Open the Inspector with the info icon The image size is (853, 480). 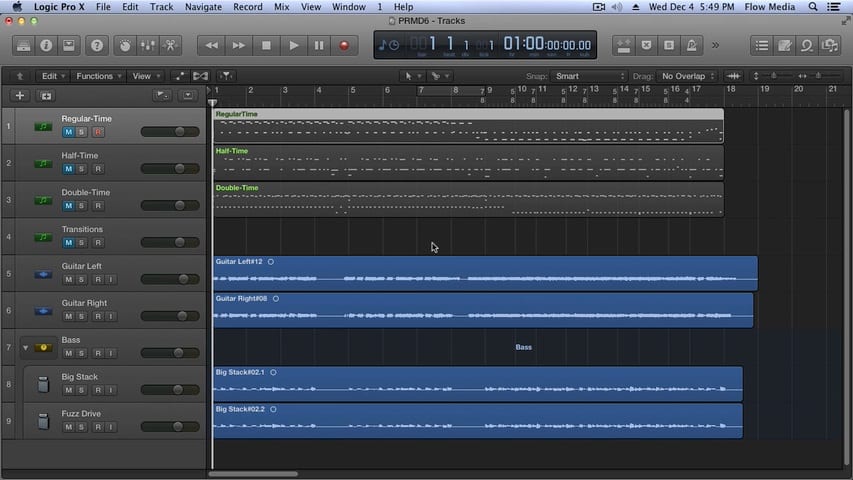46,45
